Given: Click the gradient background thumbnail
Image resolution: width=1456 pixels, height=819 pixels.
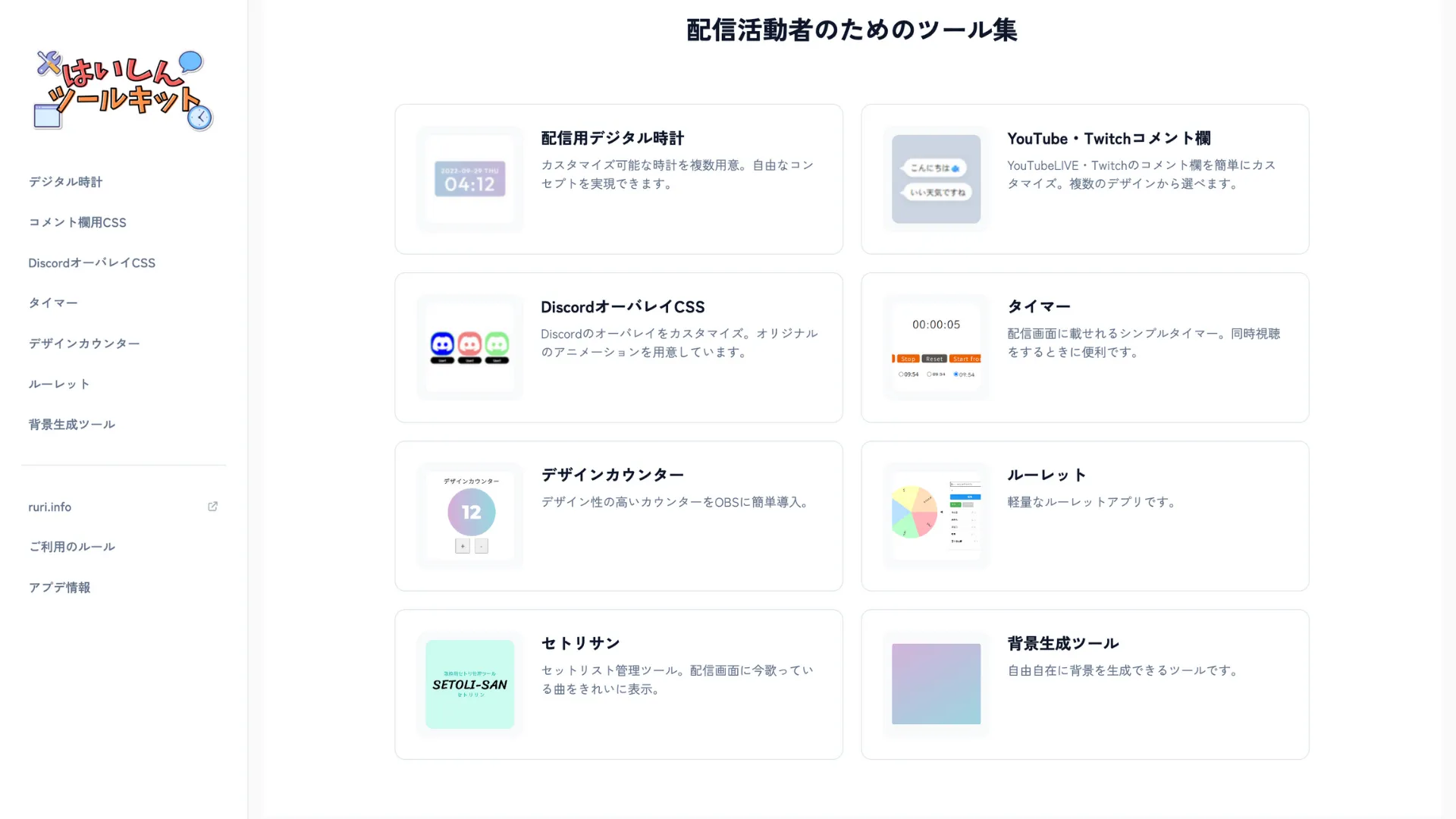Looking at the screenshot, I should coord(937,684).
